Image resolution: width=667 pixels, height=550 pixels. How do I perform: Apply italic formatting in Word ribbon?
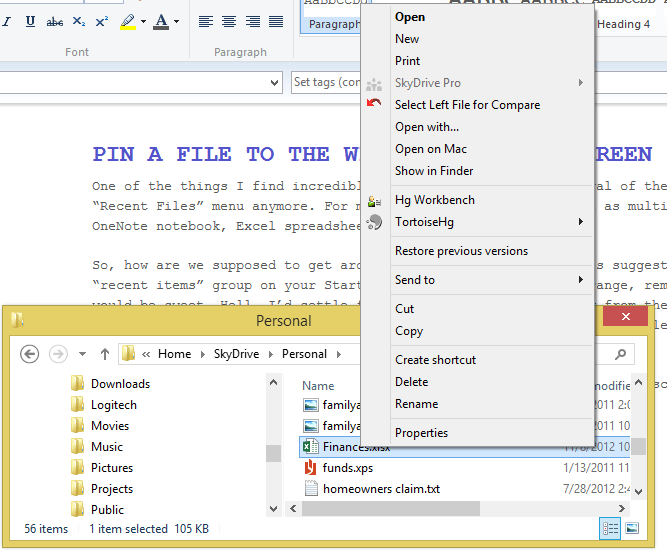click(x=6, y=21)
